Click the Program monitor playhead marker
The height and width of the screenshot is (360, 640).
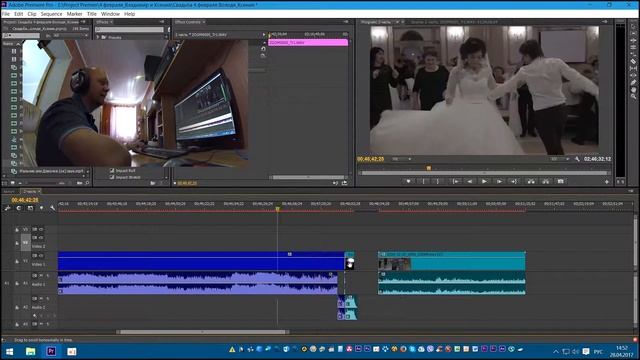click(x=429, y=168)
